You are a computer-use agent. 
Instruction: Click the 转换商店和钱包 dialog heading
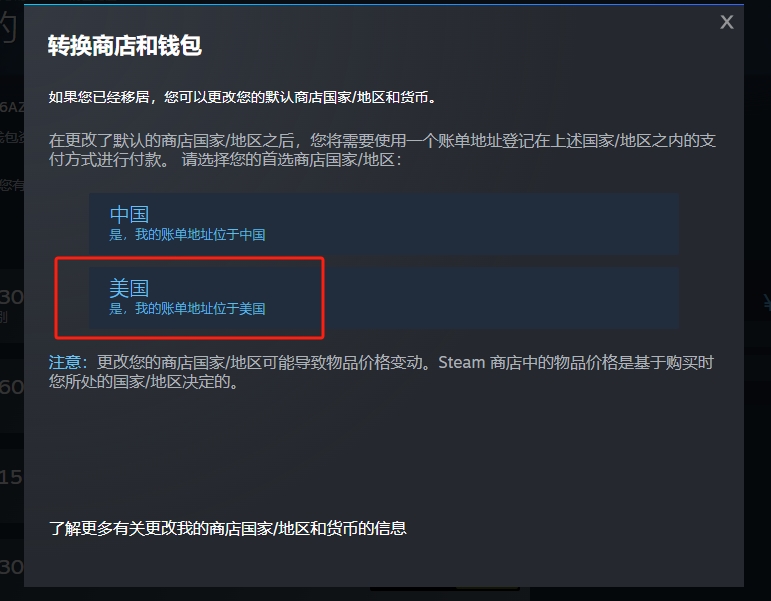[125, 46]
